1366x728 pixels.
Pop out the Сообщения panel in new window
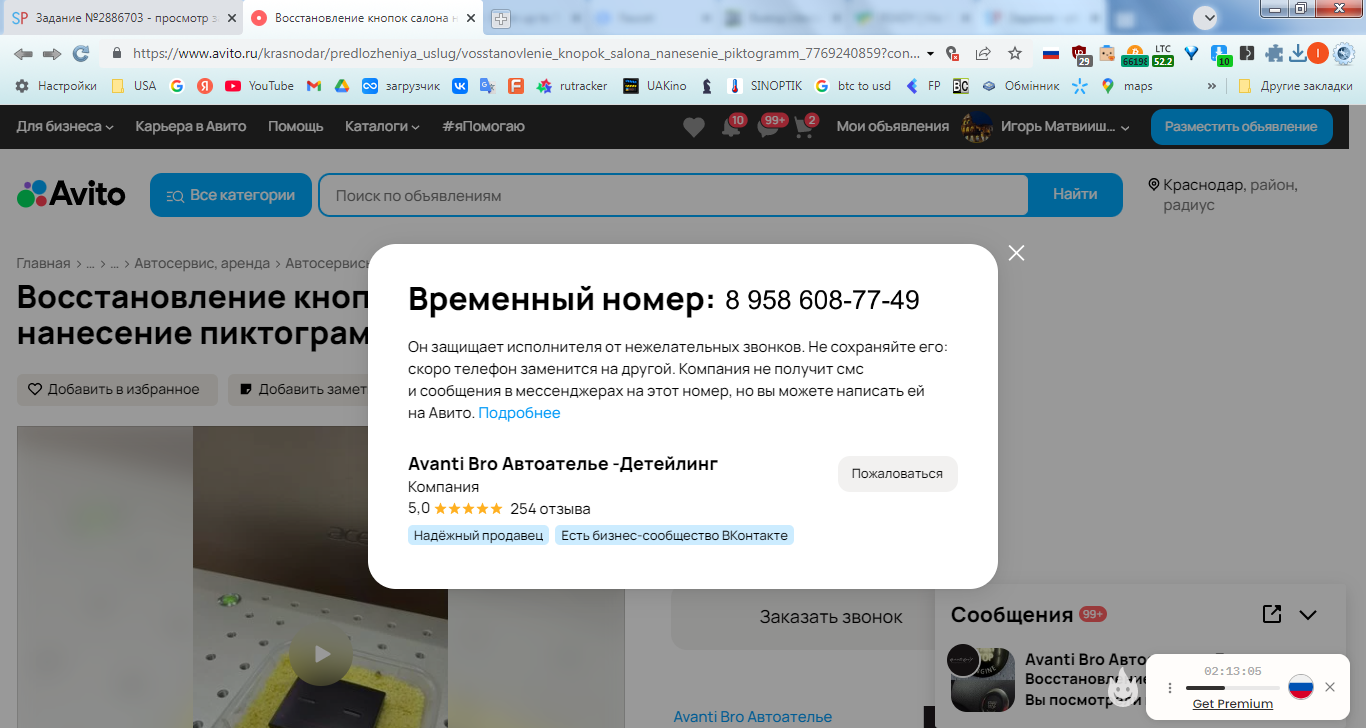tap(1272, 614)
